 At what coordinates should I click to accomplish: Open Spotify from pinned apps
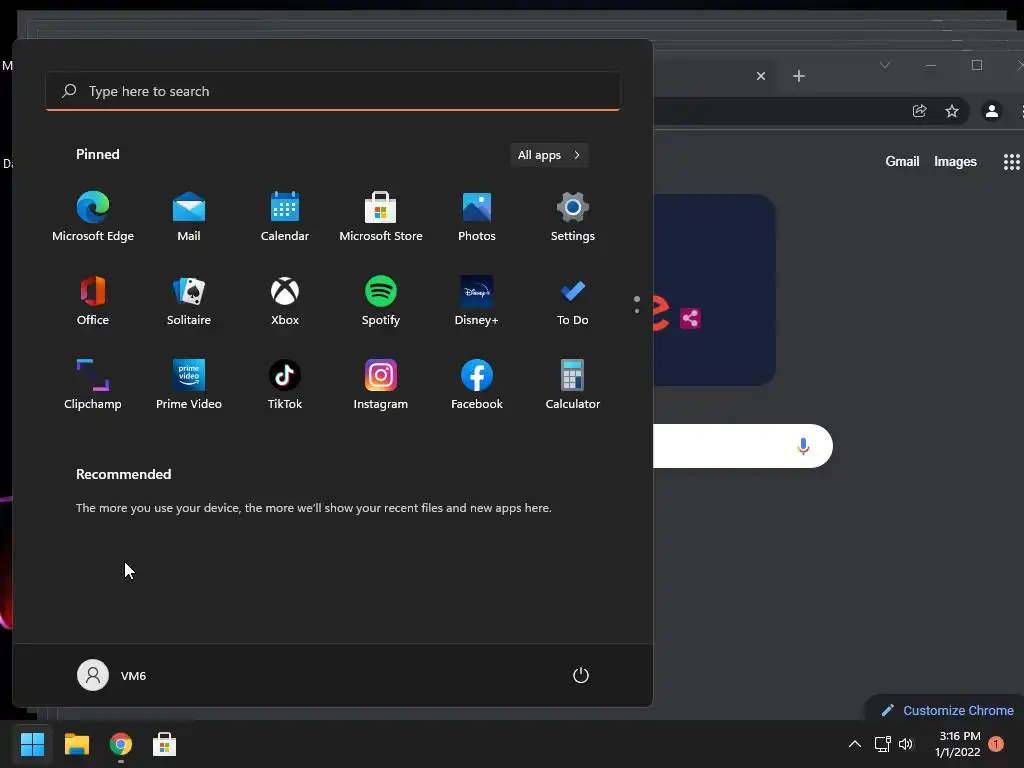381,301
